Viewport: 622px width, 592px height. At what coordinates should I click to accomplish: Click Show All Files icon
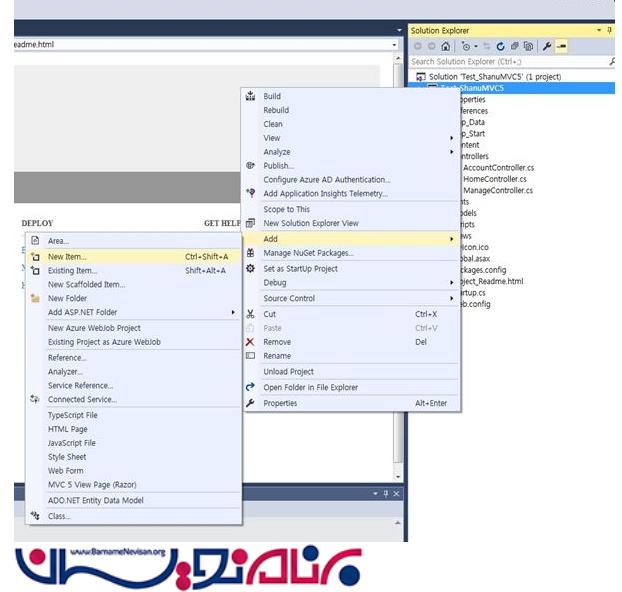coord(528,46)
